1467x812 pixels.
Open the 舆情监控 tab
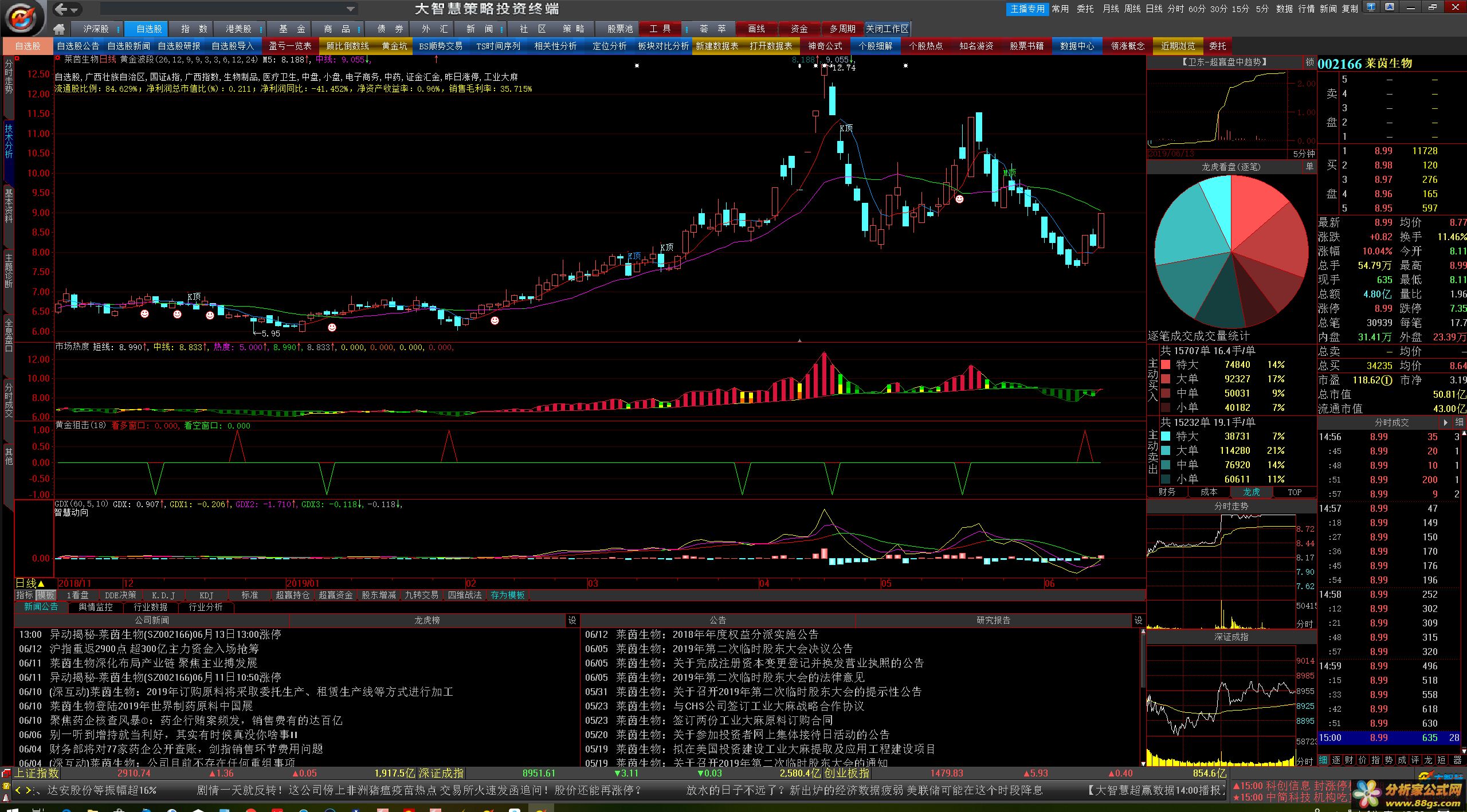tap(96, 607)
